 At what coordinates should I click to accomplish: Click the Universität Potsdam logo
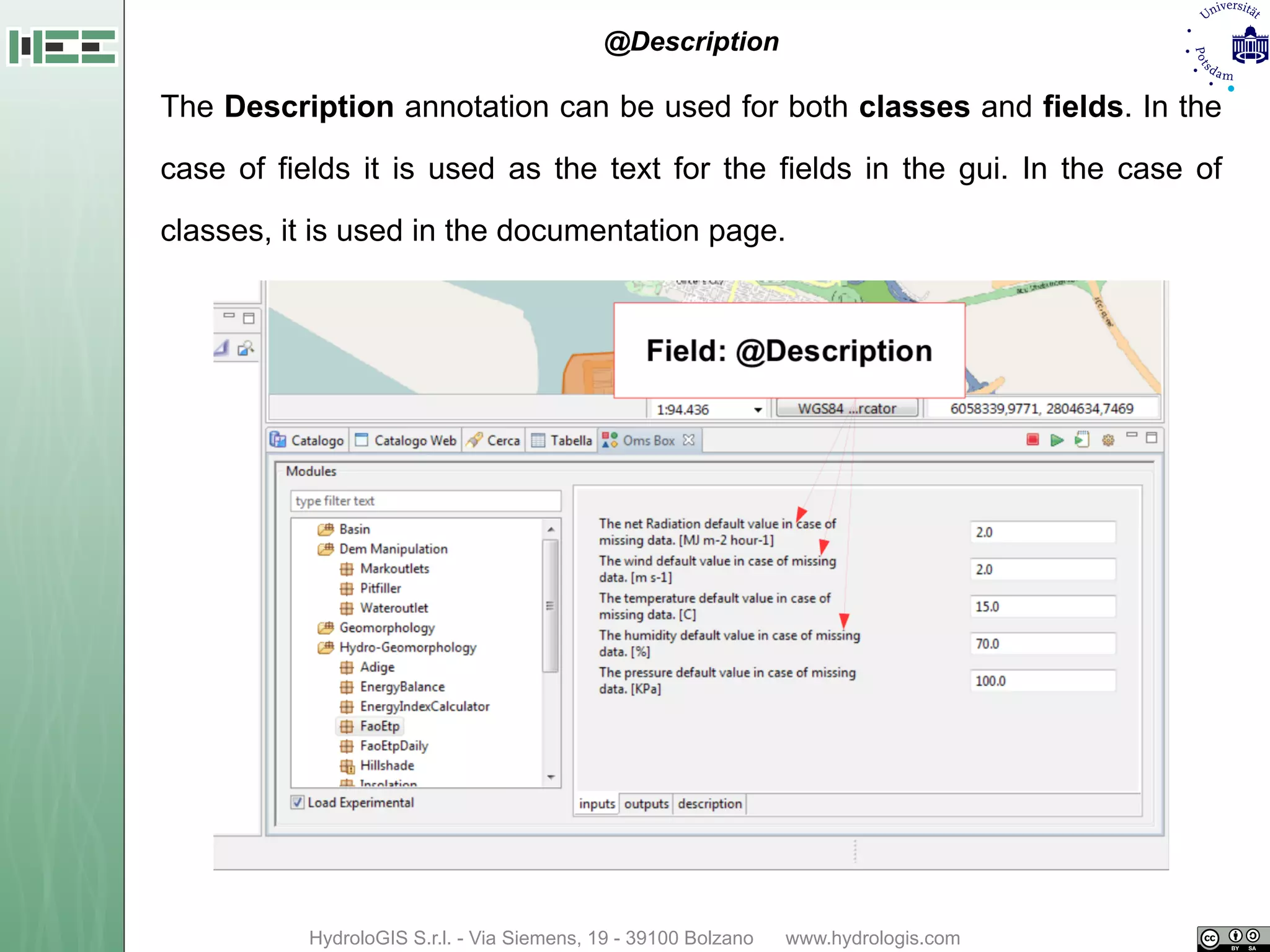click(1228, 46)
